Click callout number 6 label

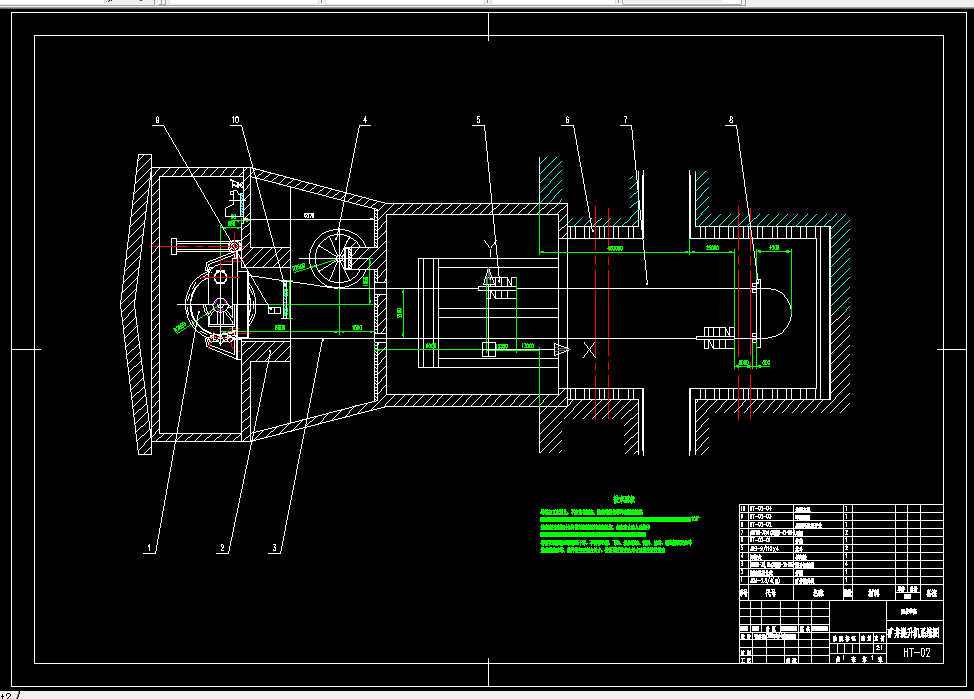(567, 120)
